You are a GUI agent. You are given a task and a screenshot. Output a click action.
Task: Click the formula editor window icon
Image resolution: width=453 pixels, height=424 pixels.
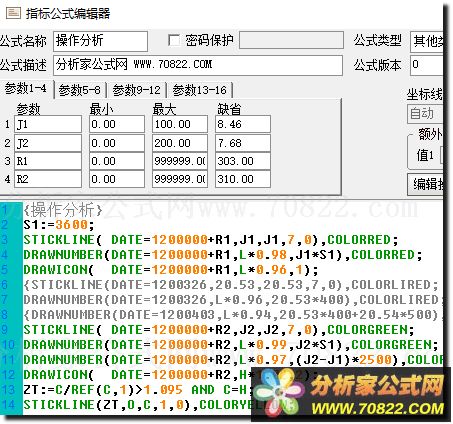tap(14, 13)
